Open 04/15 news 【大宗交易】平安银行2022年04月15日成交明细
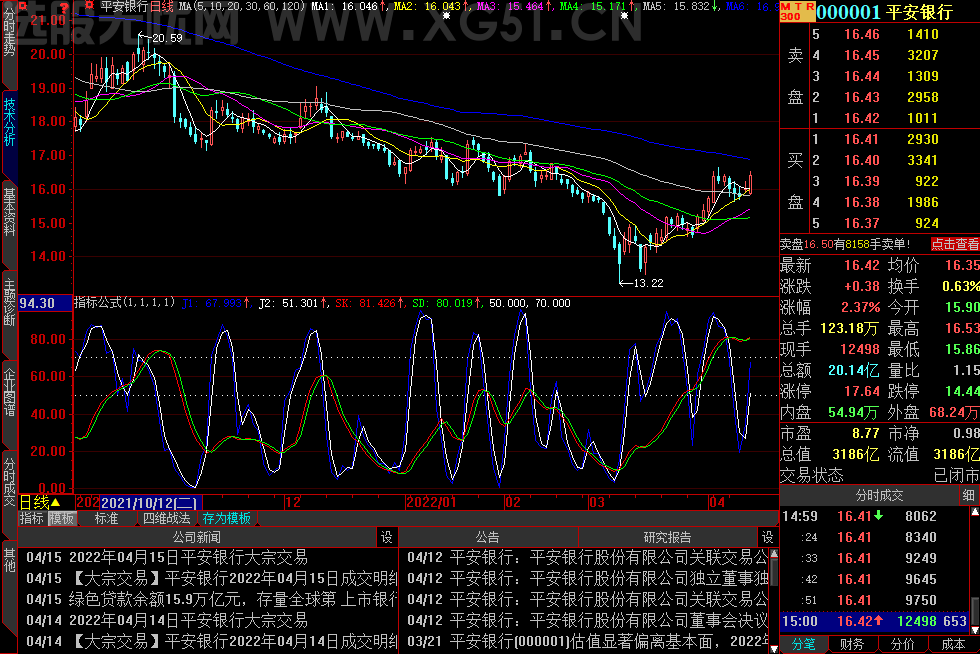Image resolution: width=980 pixels, height=654 pixels. click(x=234, y=578)
